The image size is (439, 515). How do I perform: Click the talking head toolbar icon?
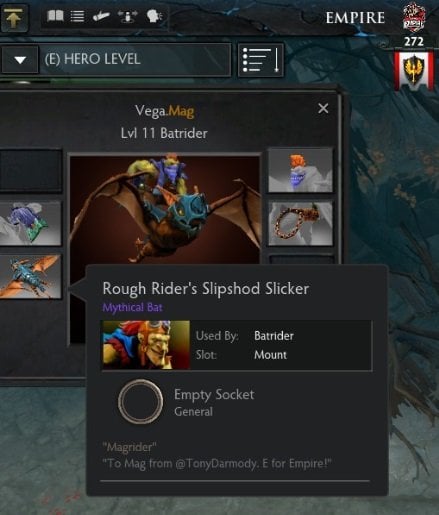click(154, 16)
